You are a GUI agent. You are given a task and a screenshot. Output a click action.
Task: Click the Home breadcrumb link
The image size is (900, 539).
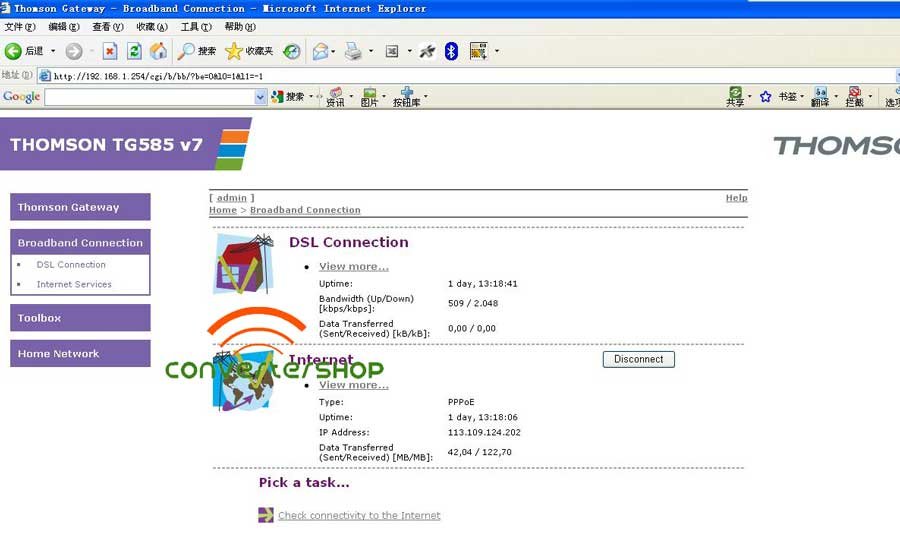pos(223,210)
